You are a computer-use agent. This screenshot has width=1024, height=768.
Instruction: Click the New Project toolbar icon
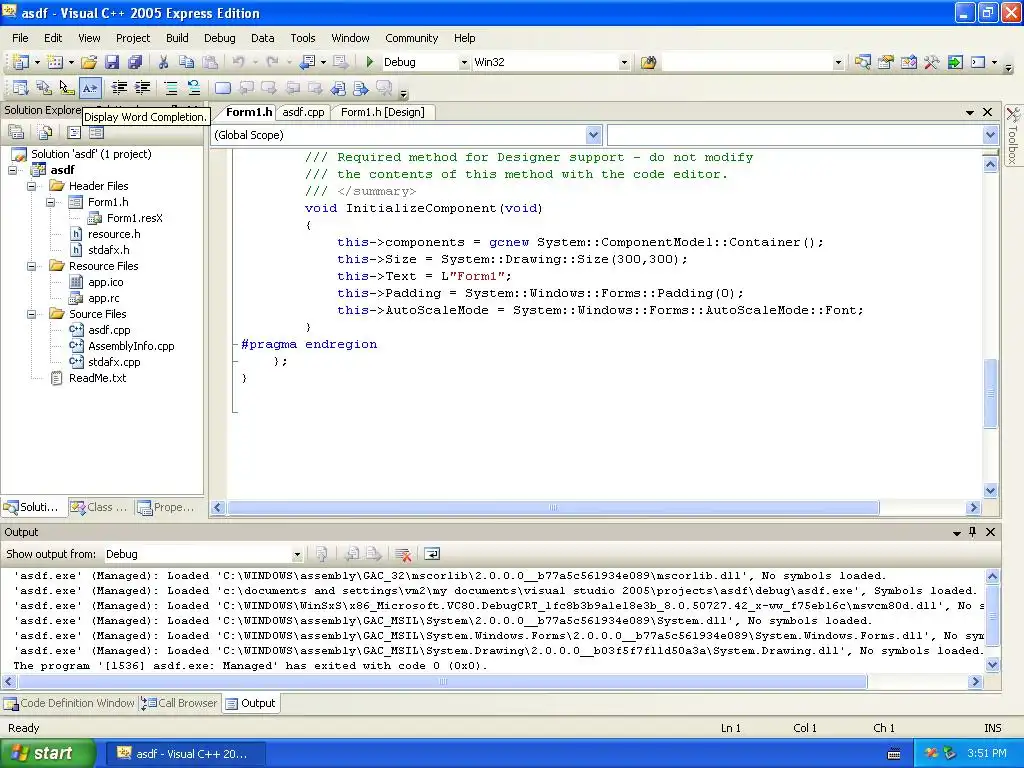tap(21, 62)
